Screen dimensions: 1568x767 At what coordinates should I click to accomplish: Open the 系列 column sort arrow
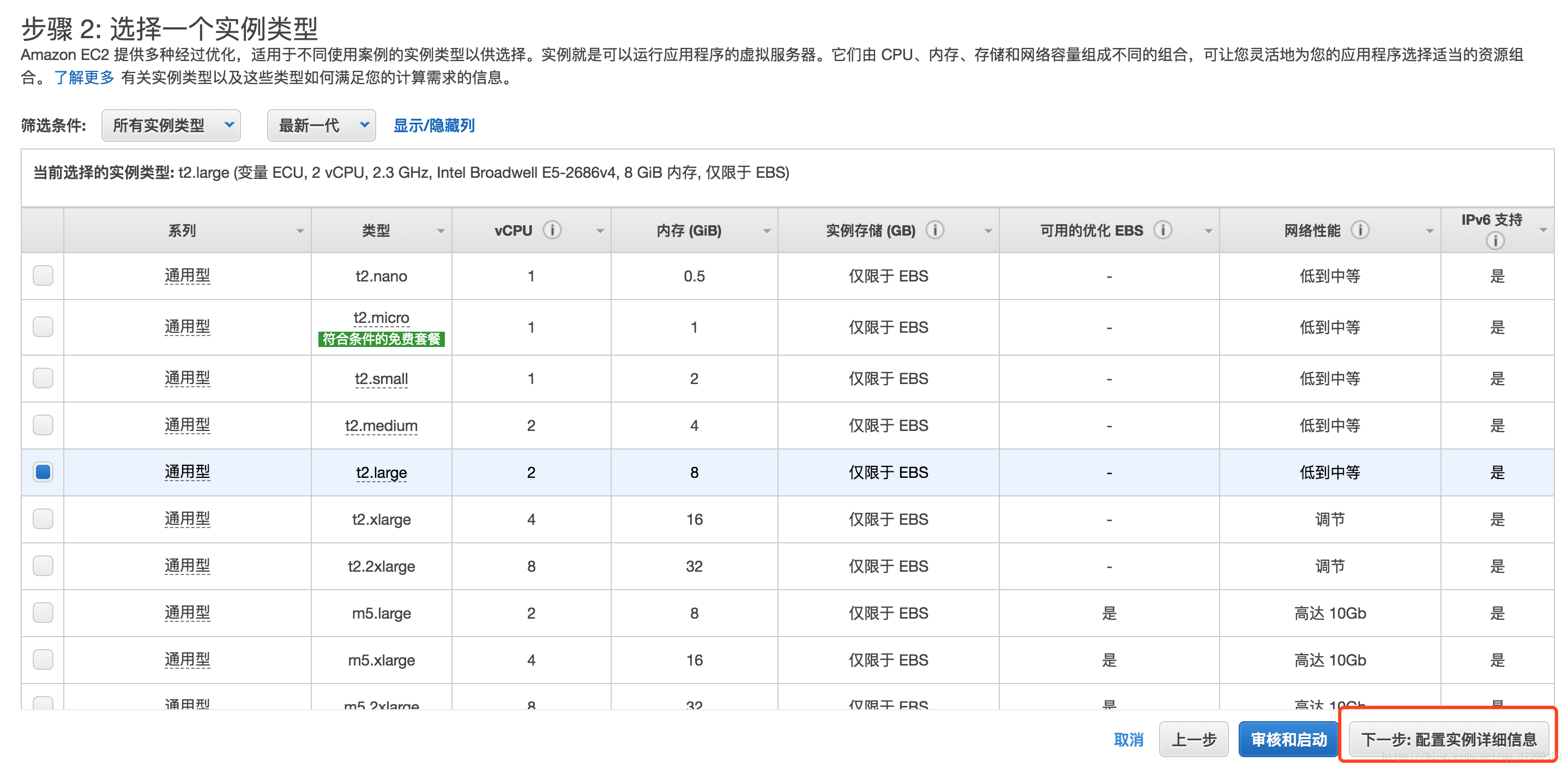(300, 231)
